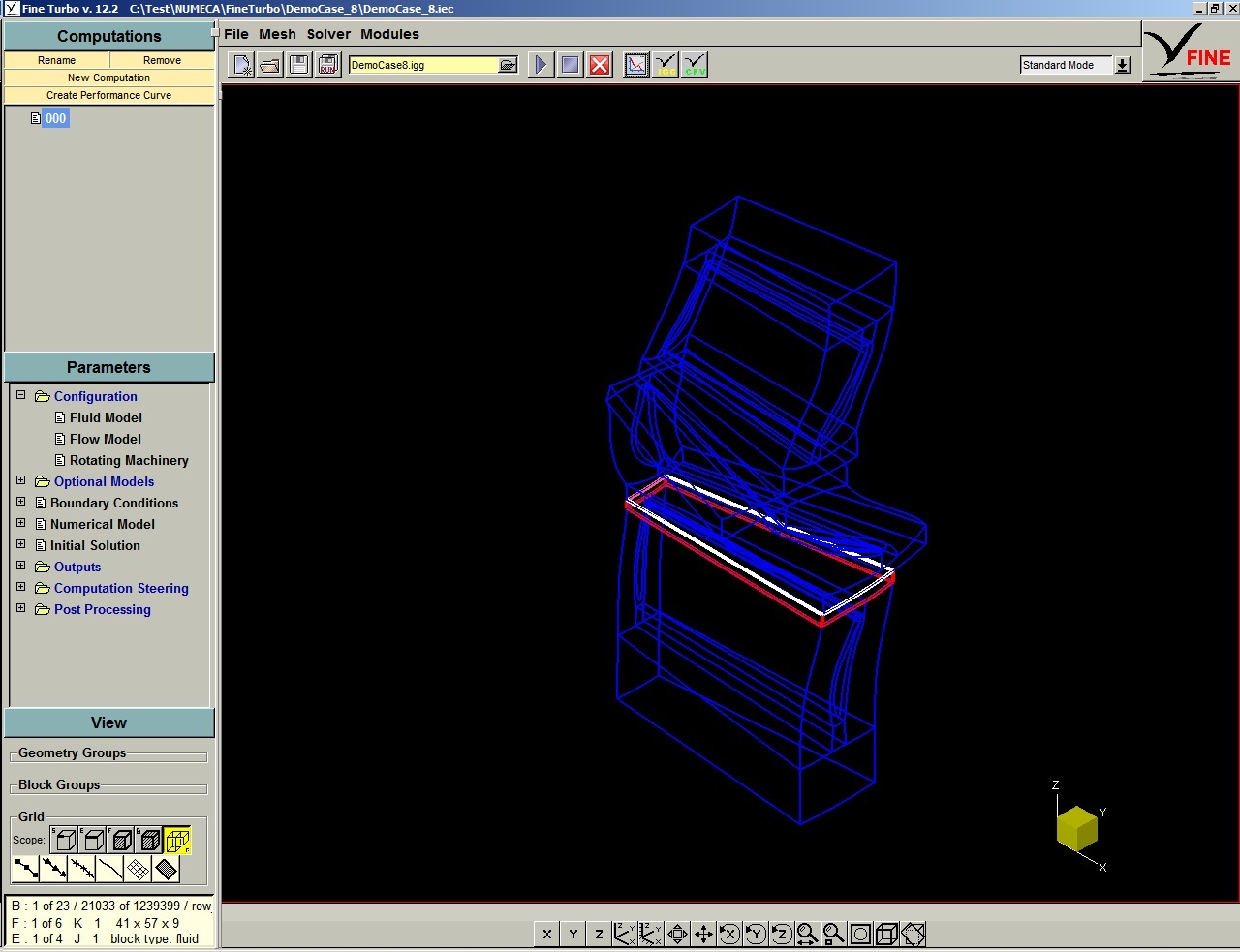Click the scrolling four-arrows box icon
The image size is (1240, 952).
[x=678, y=934]
